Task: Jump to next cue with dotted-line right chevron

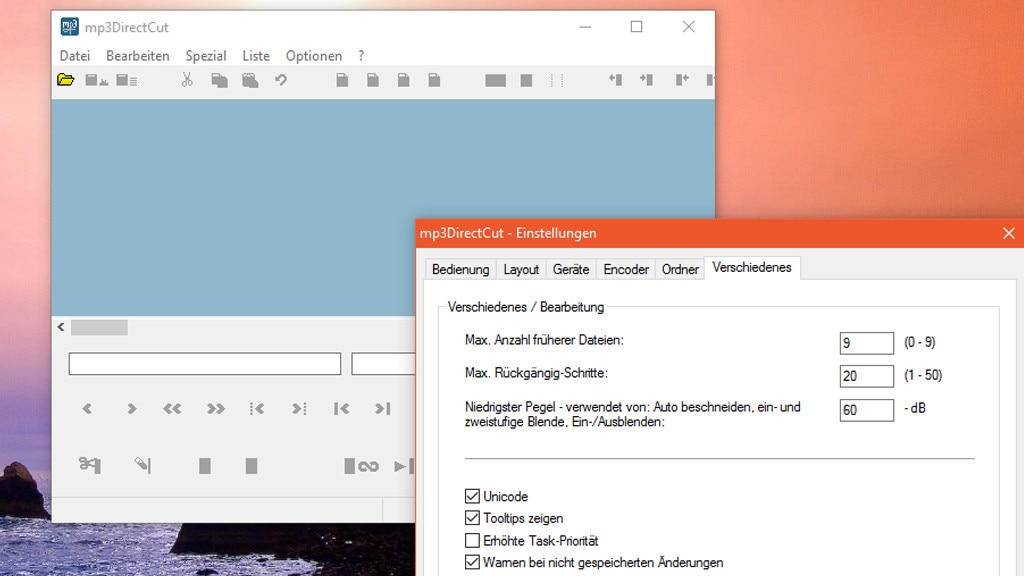Action: (299, 409)
